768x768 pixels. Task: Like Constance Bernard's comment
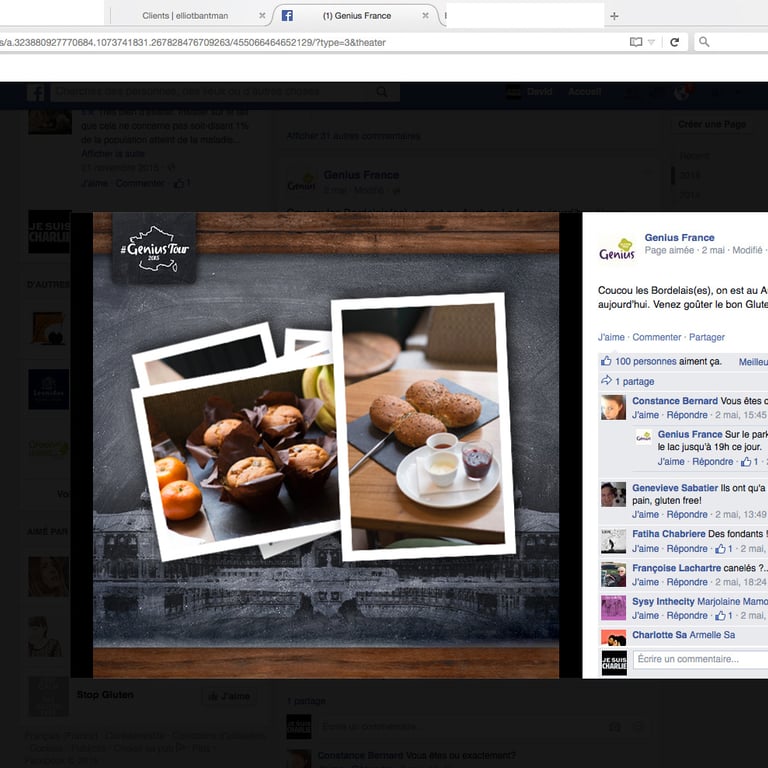point(646,415)
